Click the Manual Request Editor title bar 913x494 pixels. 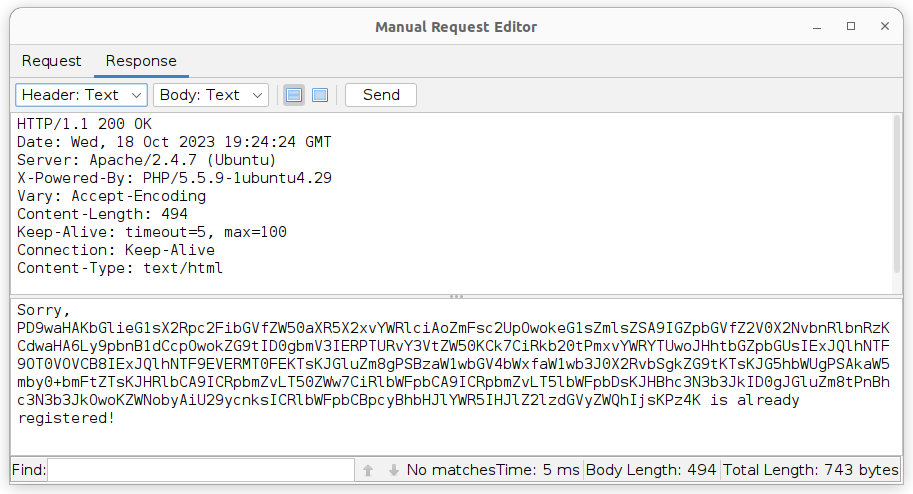pos(456,27)
